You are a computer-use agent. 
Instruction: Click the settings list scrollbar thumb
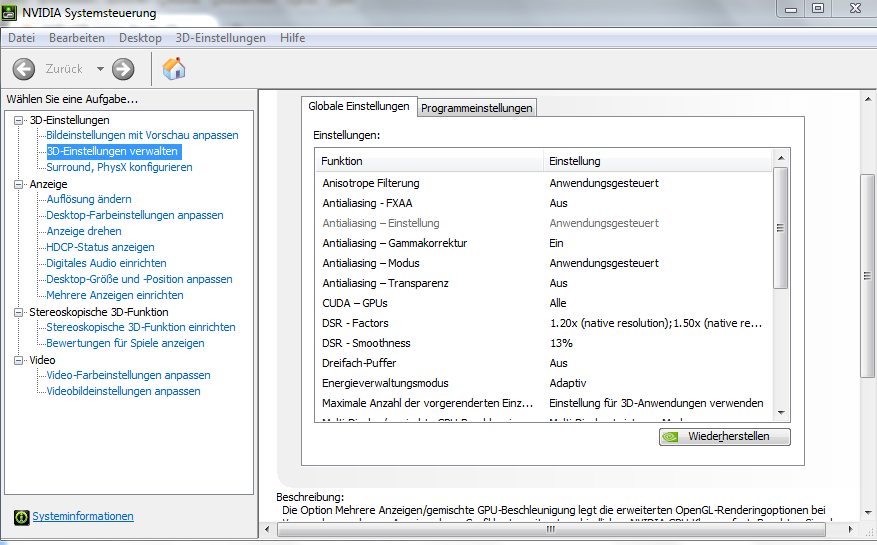click(781, 228)
